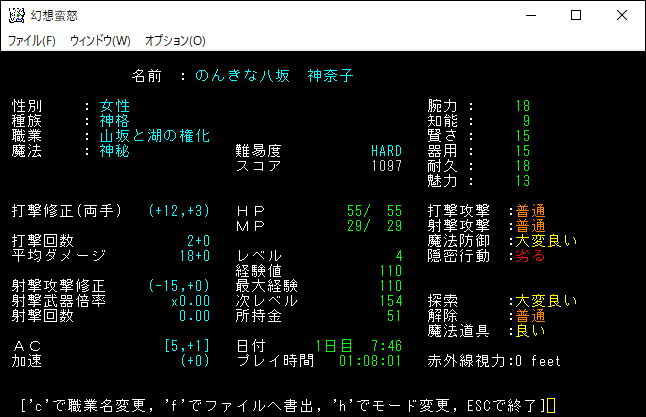Click the yellow cursor at the prompt's end
The width and height of the screenshot is (646, 417).
pyautogui.click(x=550, y=405)
